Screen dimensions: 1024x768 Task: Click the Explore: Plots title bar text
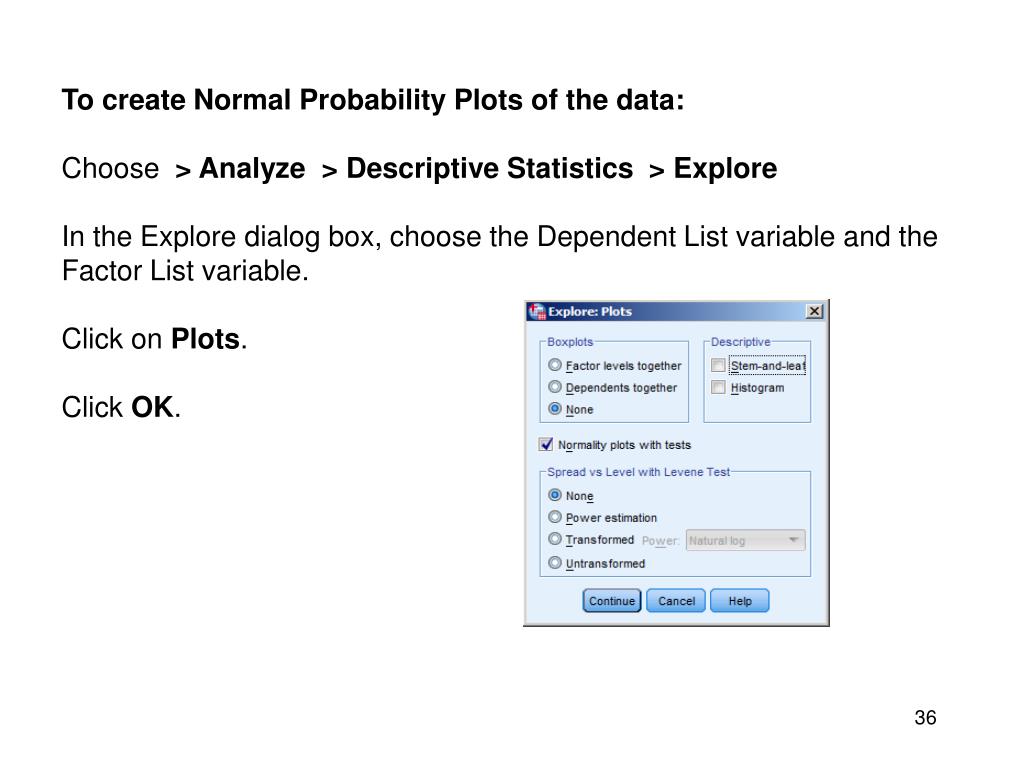point(590,311)
